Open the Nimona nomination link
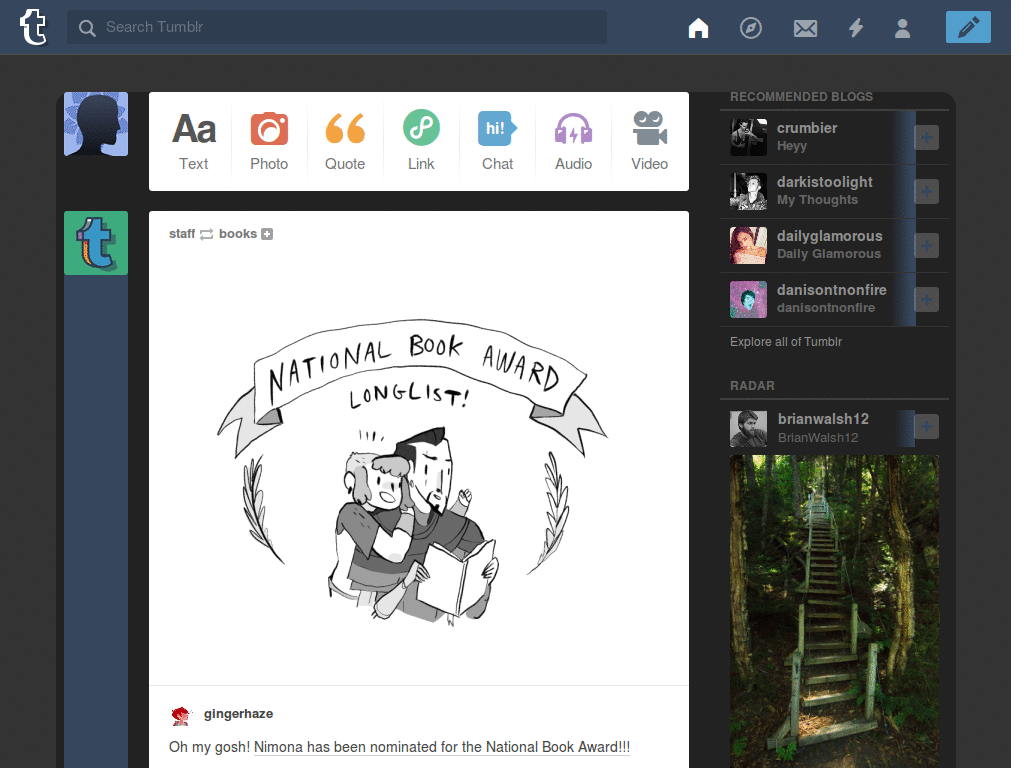 (442, 747)
